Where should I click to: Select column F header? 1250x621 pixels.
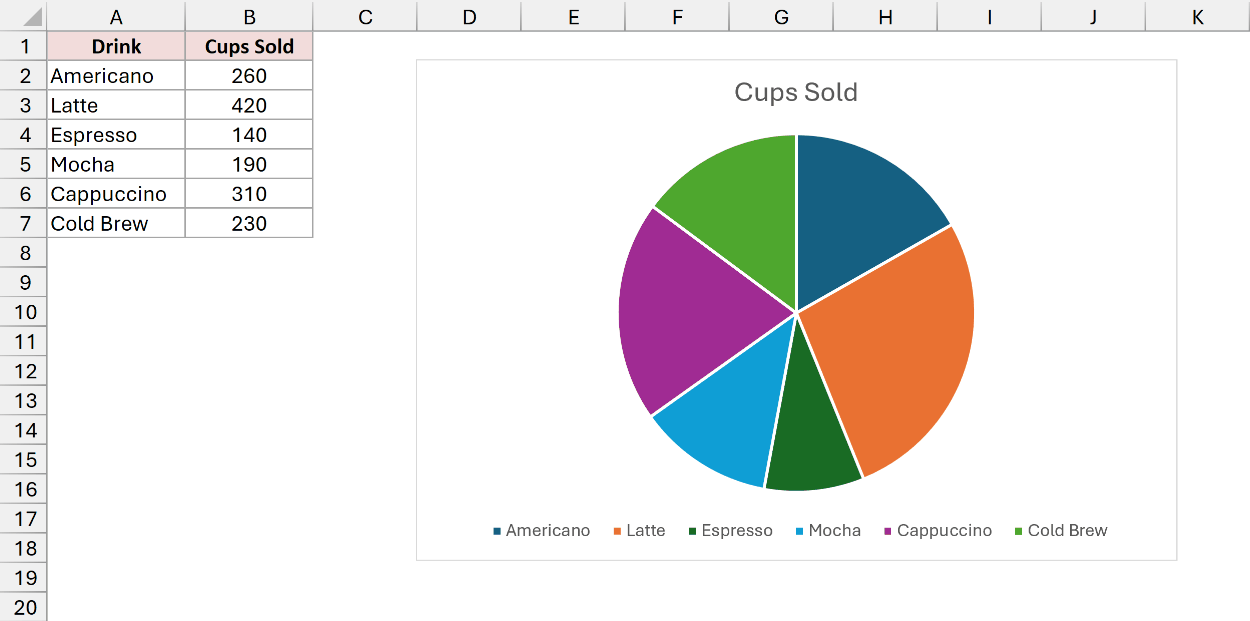point(677,16)
